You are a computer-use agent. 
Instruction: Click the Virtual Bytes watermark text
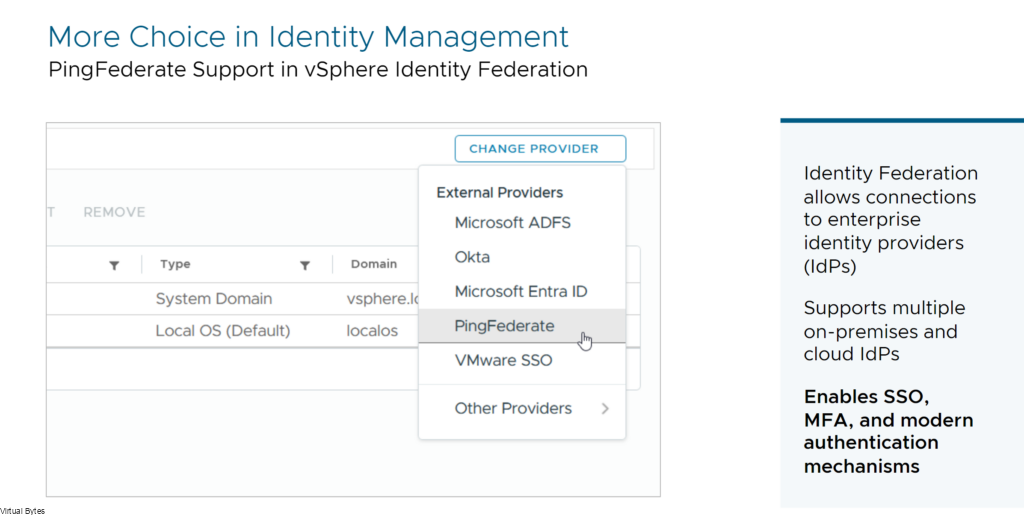(22, 511)
